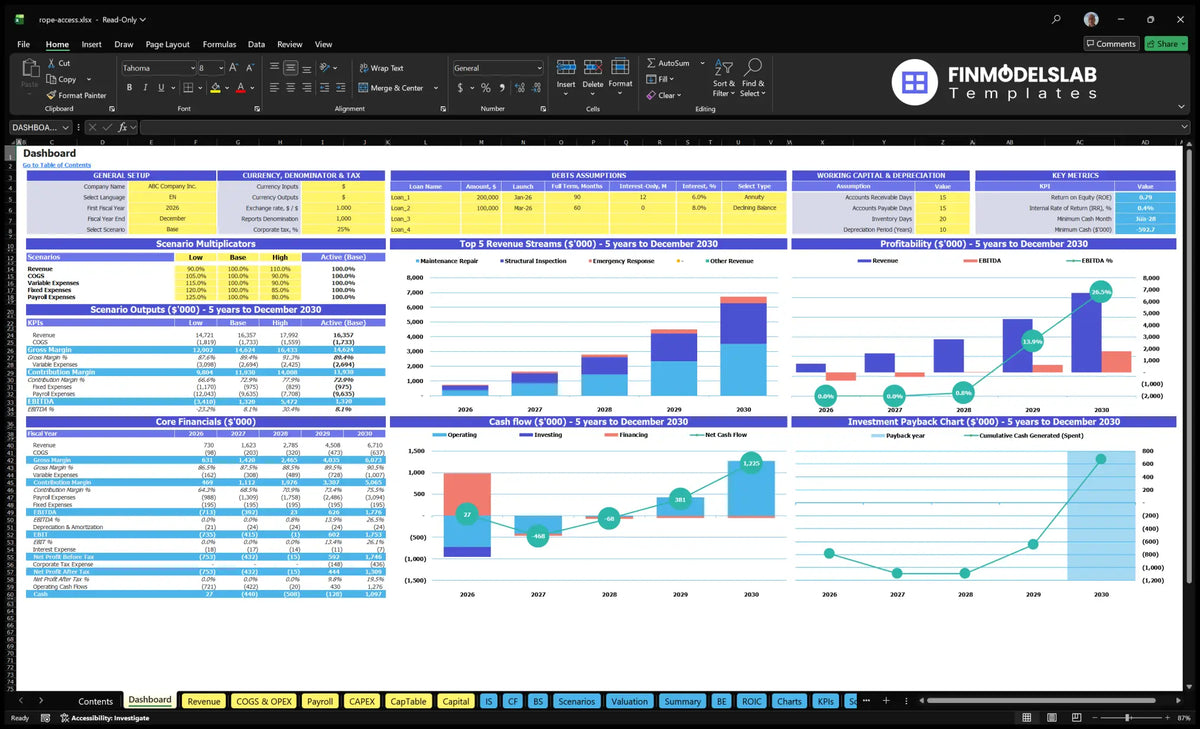Click the Format cells icon

pyautogui.click(x=620, y=68)
